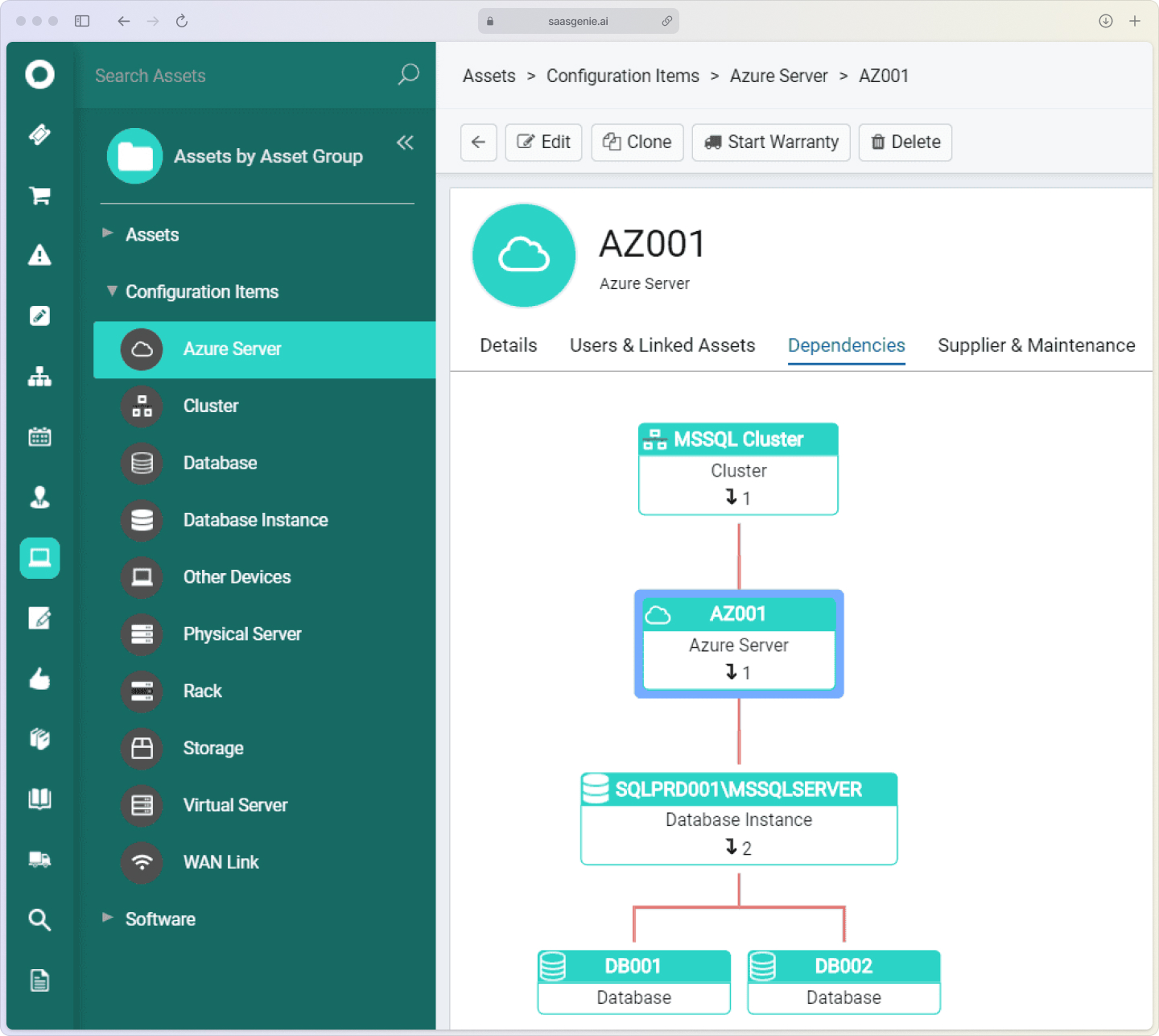Open the delivery truck icon in rail
1159x1036 pixels.
(39, 859)
